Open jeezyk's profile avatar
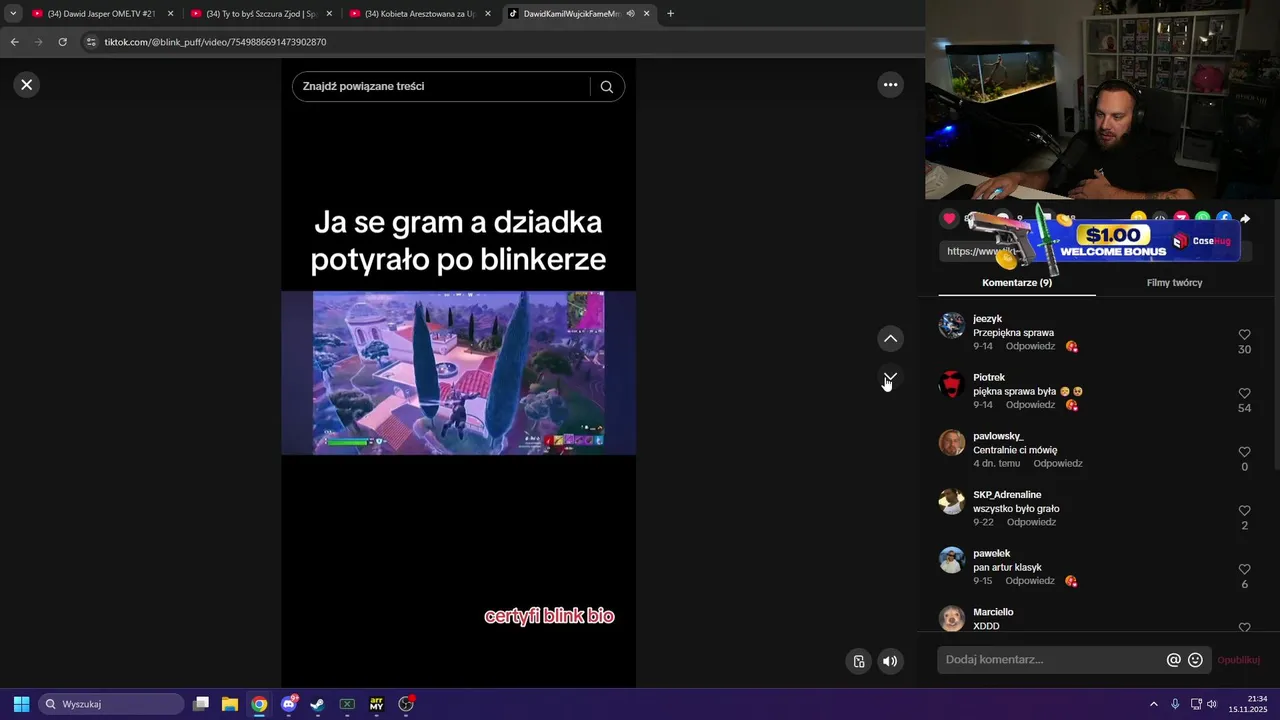The height and width of the screenshot is (720, 1280). click(x=952, y=325)
